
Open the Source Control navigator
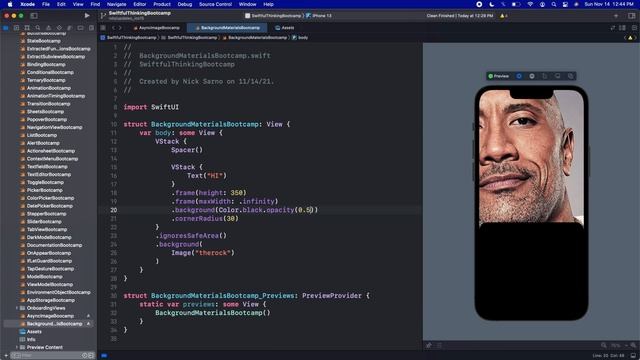pyautogui.click(x=16, y=28)
